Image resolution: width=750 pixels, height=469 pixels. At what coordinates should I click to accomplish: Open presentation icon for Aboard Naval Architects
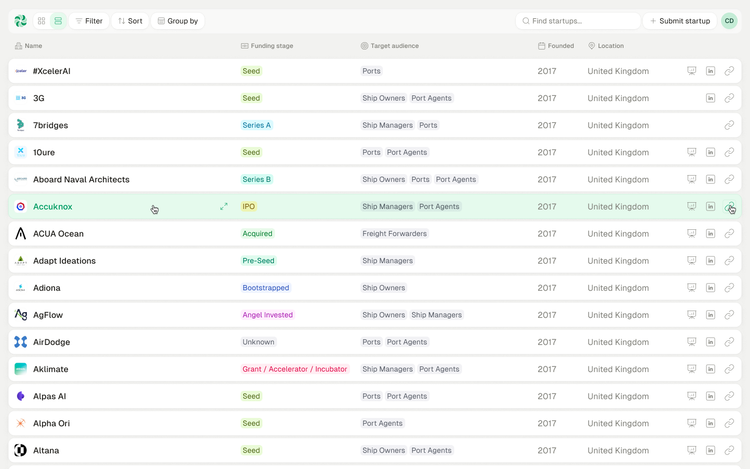tap(692, 179)
